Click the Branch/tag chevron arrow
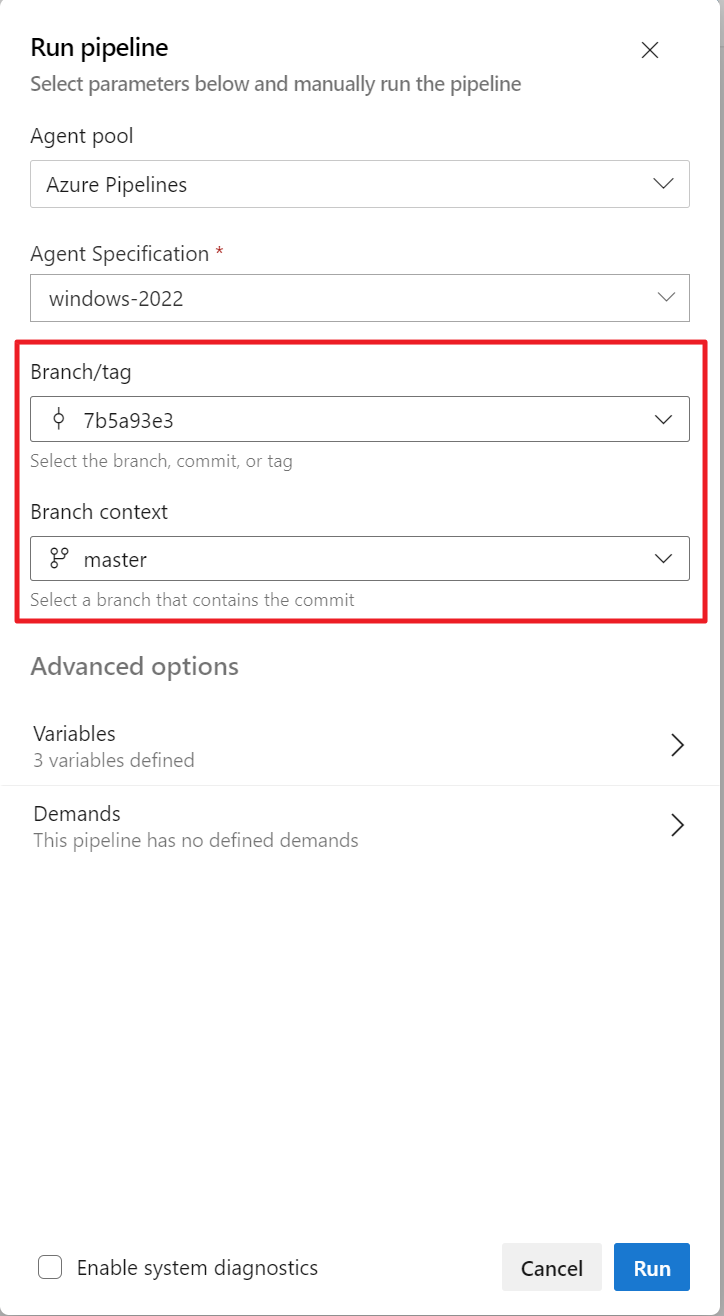 click(x=663, y=420)
